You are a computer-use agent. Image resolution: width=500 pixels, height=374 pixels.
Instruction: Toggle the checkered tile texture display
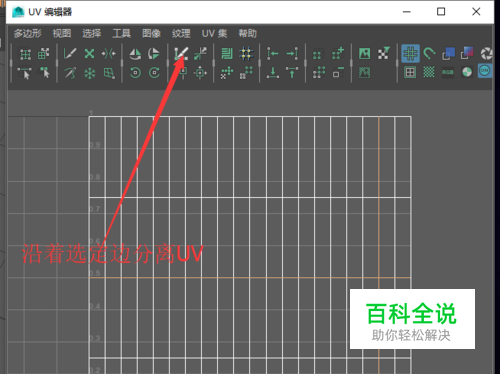click(x=429, y=72)
